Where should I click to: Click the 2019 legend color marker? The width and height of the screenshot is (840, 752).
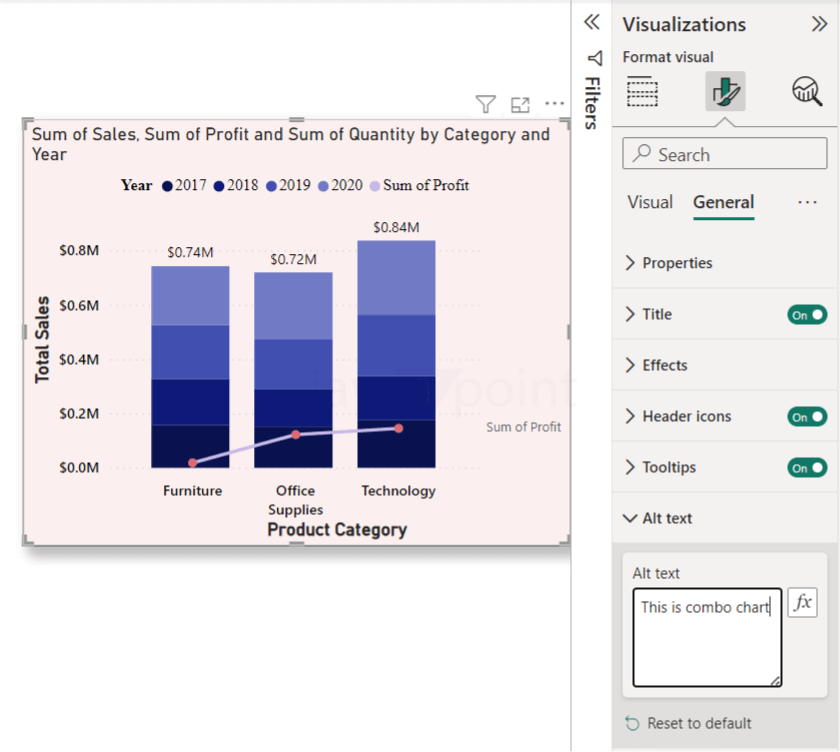click(271, 186)
